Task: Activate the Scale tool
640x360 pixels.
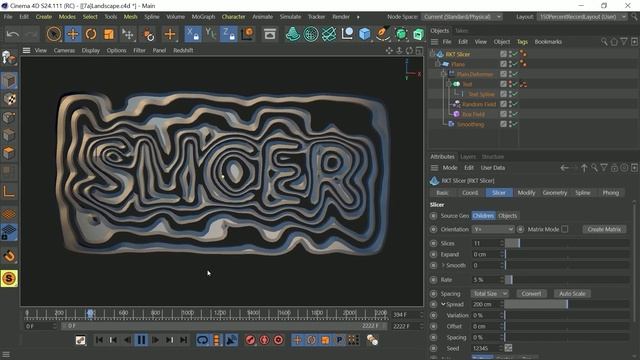Action: pyautogui.click(x=109, y=34)
